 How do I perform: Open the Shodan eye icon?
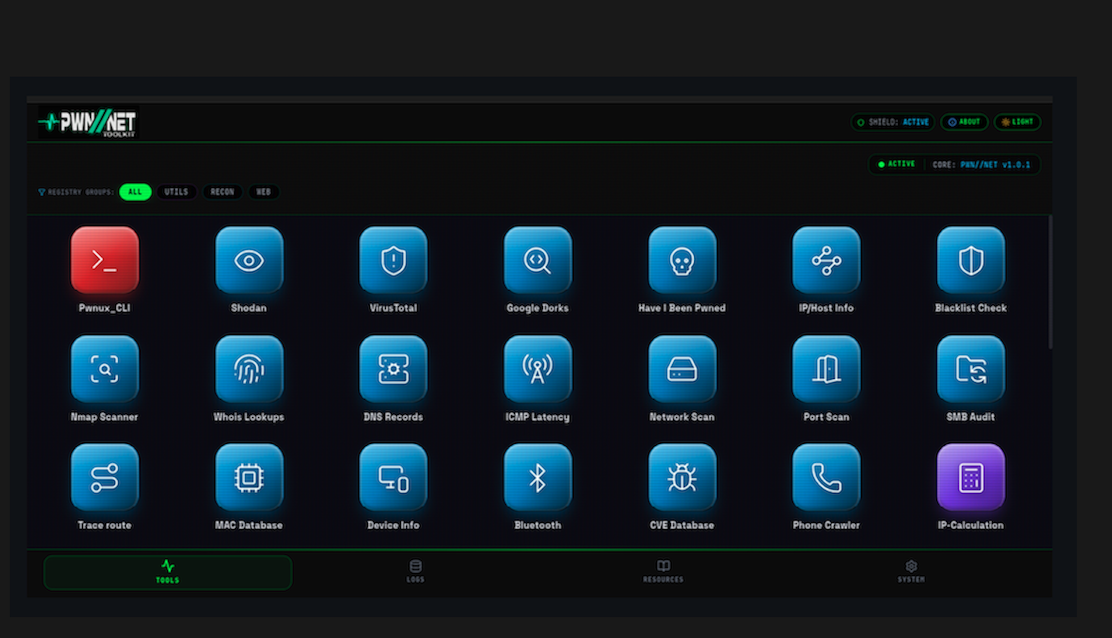249,260
